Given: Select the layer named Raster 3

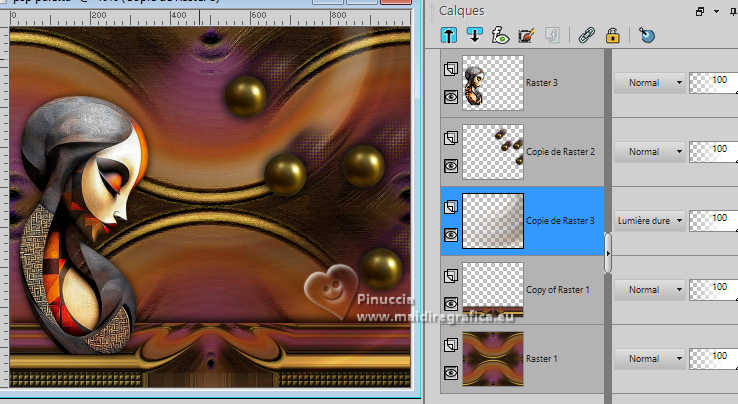Looking at the screenshot, I should pyautogui.click(x=542, y=83).
